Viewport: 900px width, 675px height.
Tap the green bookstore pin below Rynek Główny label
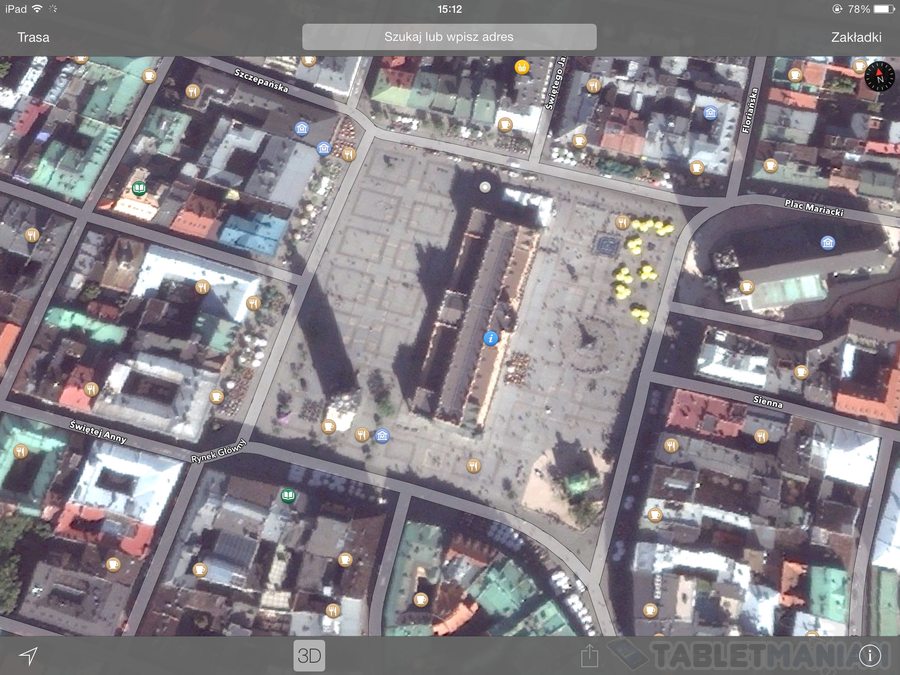click(x=289, y=495)
